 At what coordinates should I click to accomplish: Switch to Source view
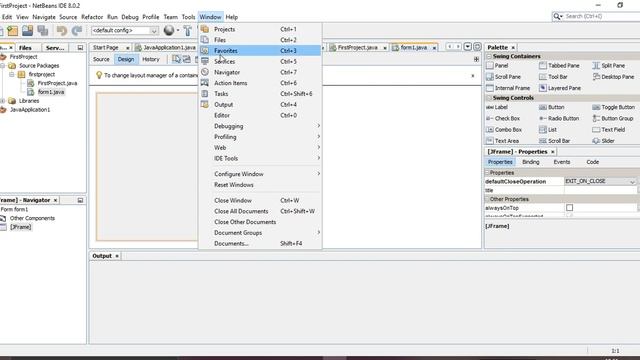click(101, 60)
